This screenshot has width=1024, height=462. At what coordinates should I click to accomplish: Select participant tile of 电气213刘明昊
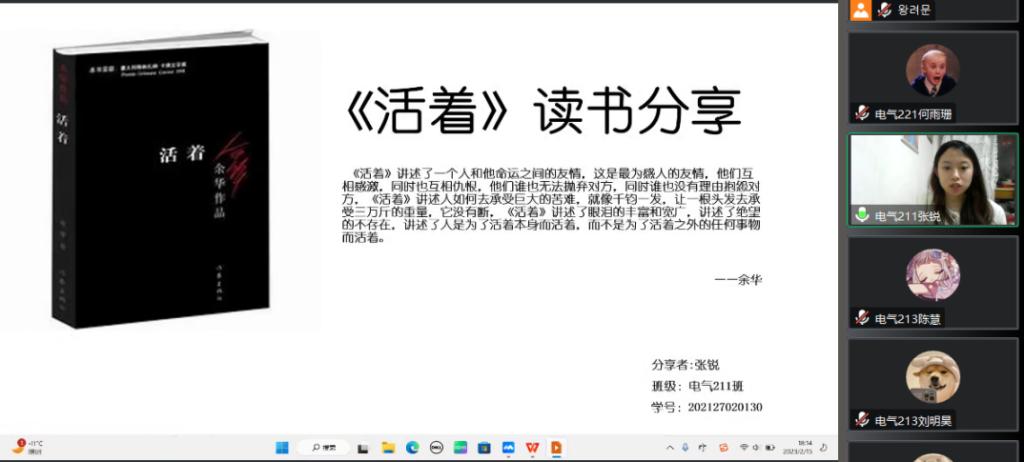click(933, 384)
